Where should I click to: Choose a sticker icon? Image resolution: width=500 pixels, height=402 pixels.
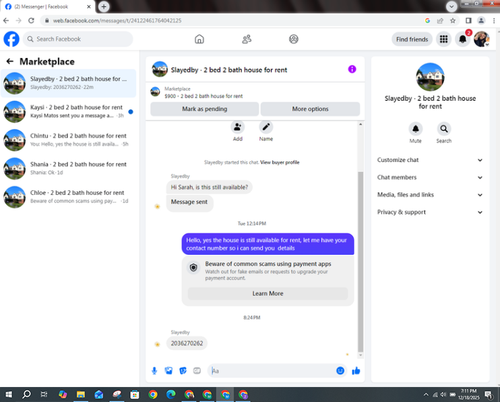click(x=183, y=371)
